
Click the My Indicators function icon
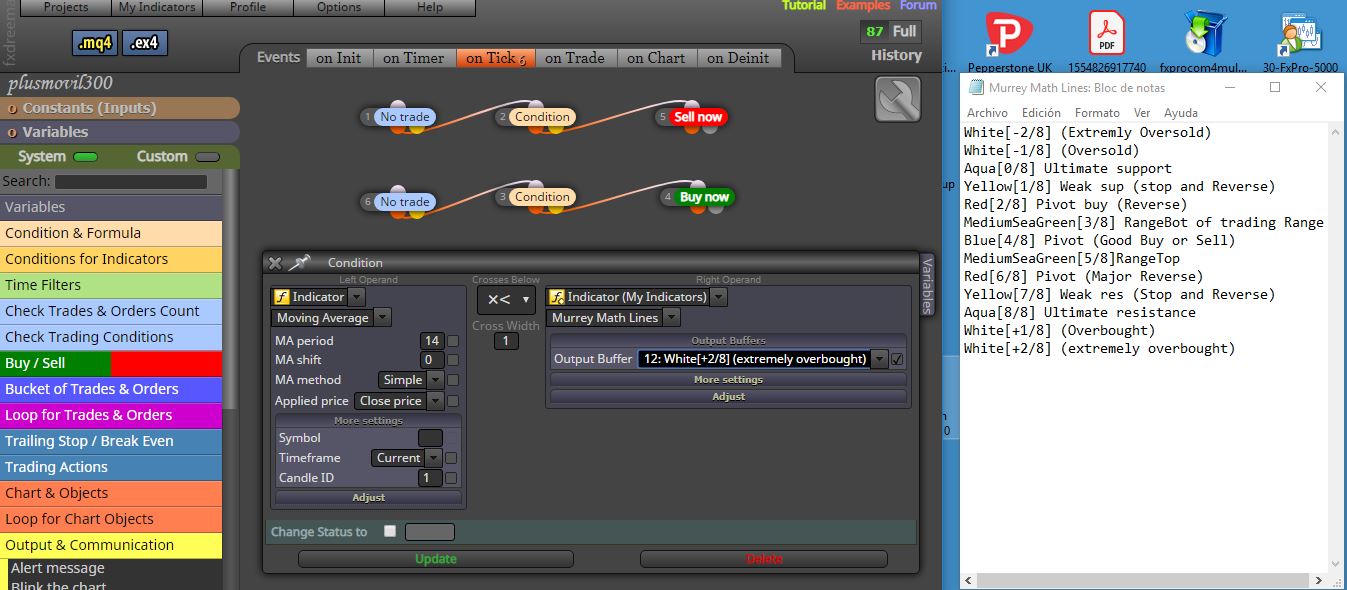556,297
